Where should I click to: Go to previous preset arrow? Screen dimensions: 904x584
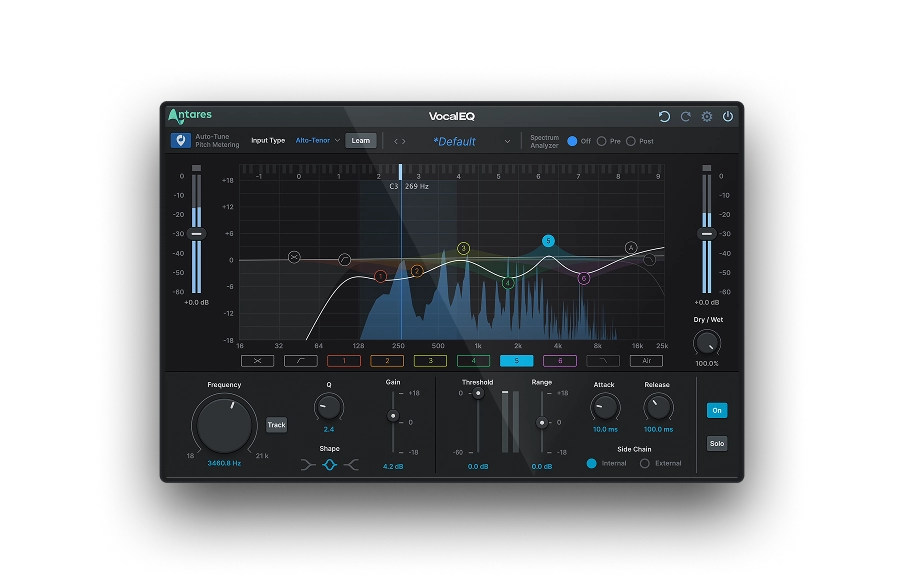[x=396, y=141]
